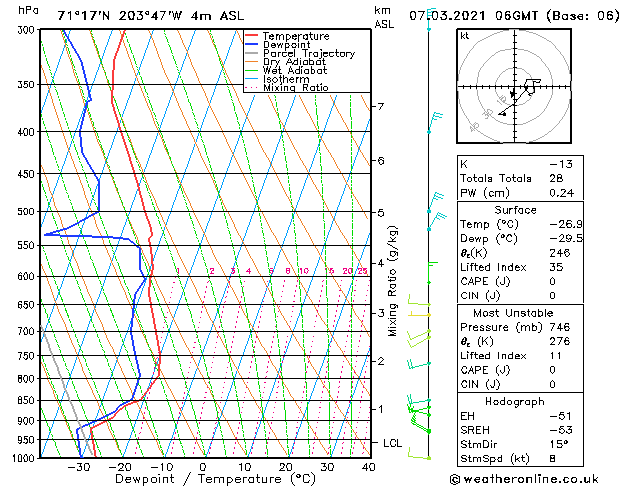The width and height of the screenshot is (629, 486).
Task: Click the mixing ratio label 10 at 600 hPa
Action: [304, 271]
